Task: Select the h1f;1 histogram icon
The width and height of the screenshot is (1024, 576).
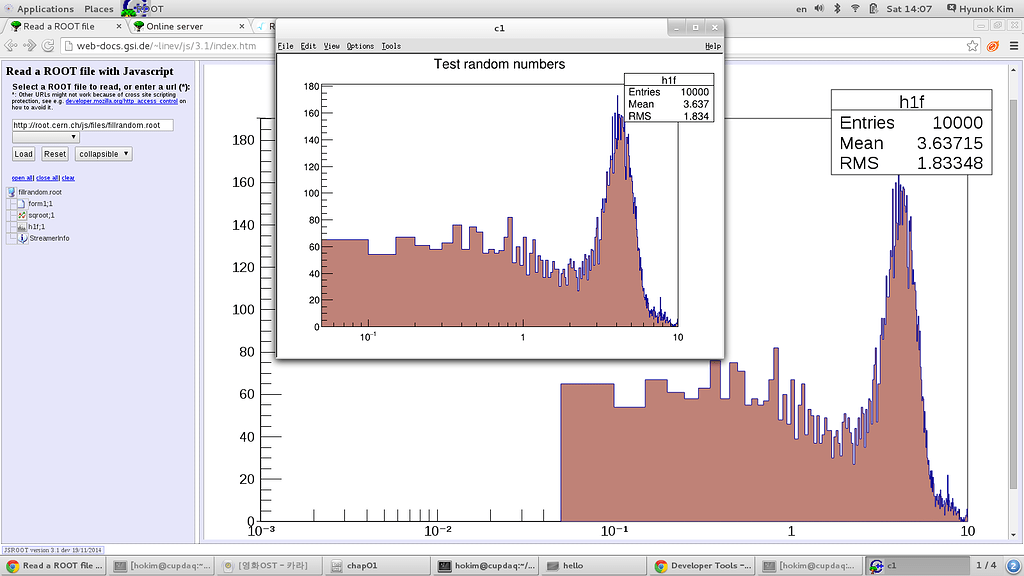Action: coord(21,226)
